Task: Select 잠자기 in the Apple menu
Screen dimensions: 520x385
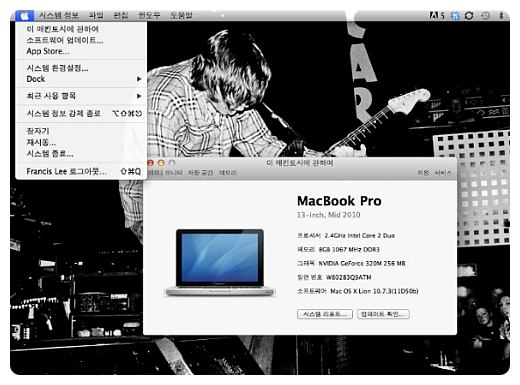Action: 81,131
